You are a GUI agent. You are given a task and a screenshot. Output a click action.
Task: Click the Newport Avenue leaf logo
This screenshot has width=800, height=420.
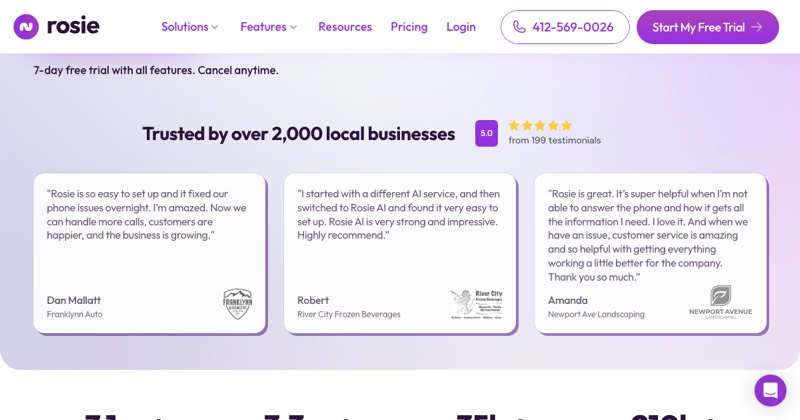720,302
